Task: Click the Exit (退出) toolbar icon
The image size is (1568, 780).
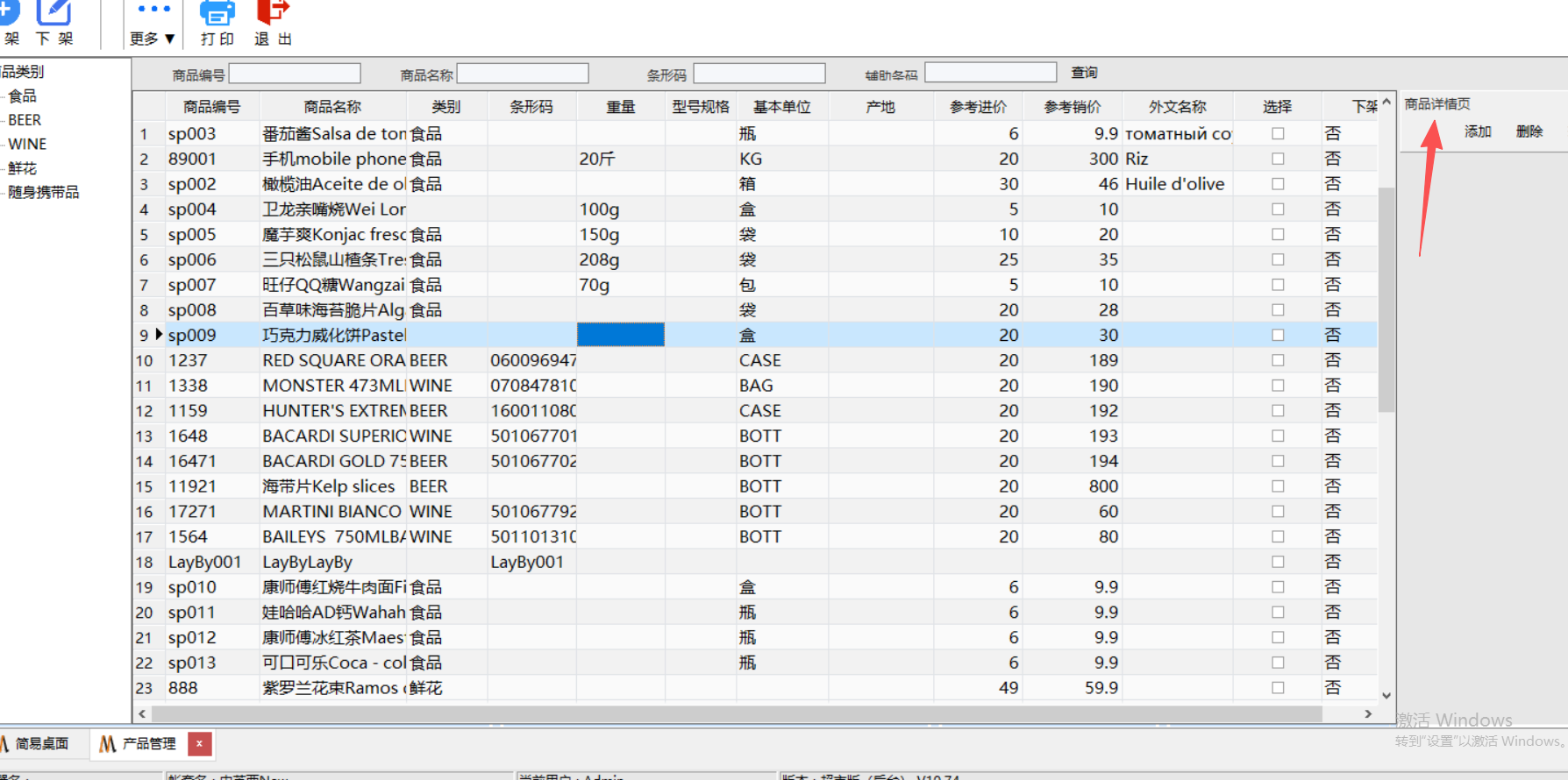Action: [272, 14]
